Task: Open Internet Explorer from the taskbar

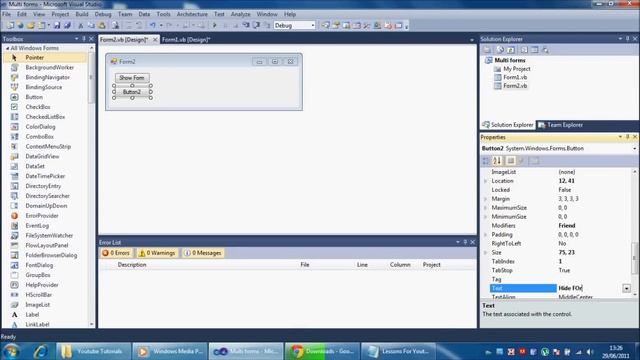Action: tap(40, 351)
